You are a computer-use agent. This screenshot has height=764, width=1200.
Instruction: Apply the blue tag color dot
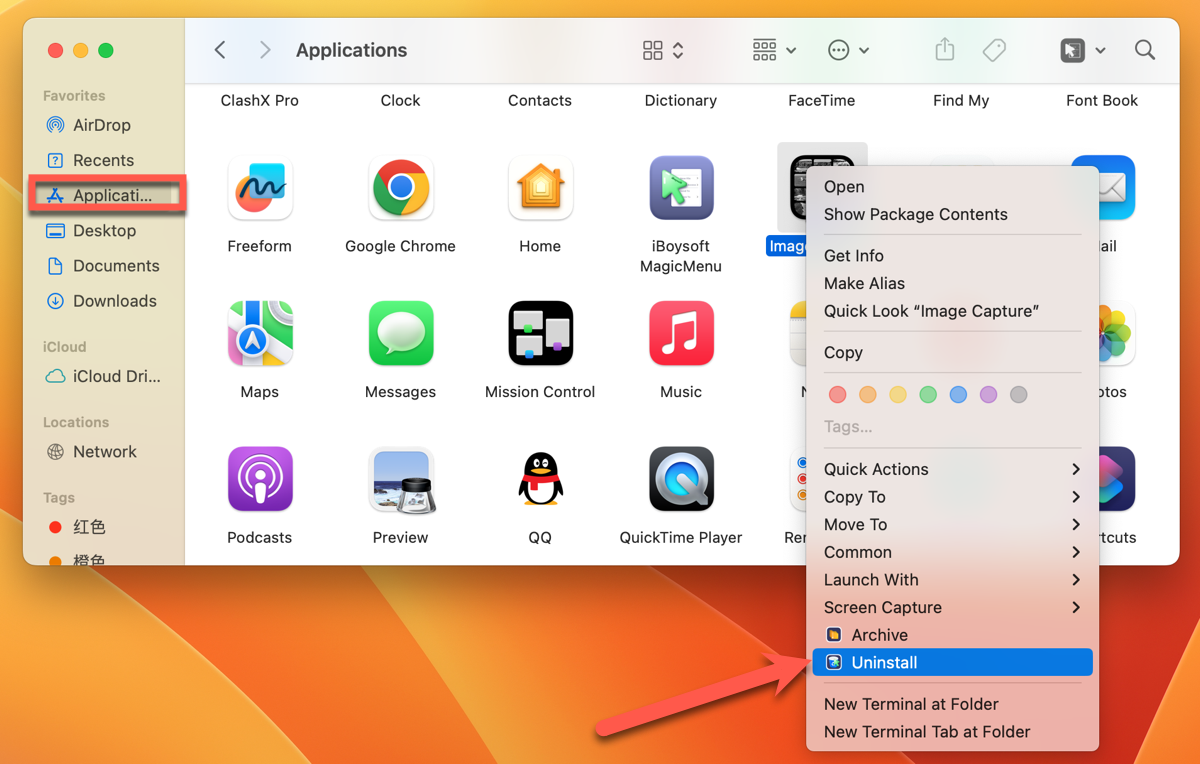(x=958, y=395)
